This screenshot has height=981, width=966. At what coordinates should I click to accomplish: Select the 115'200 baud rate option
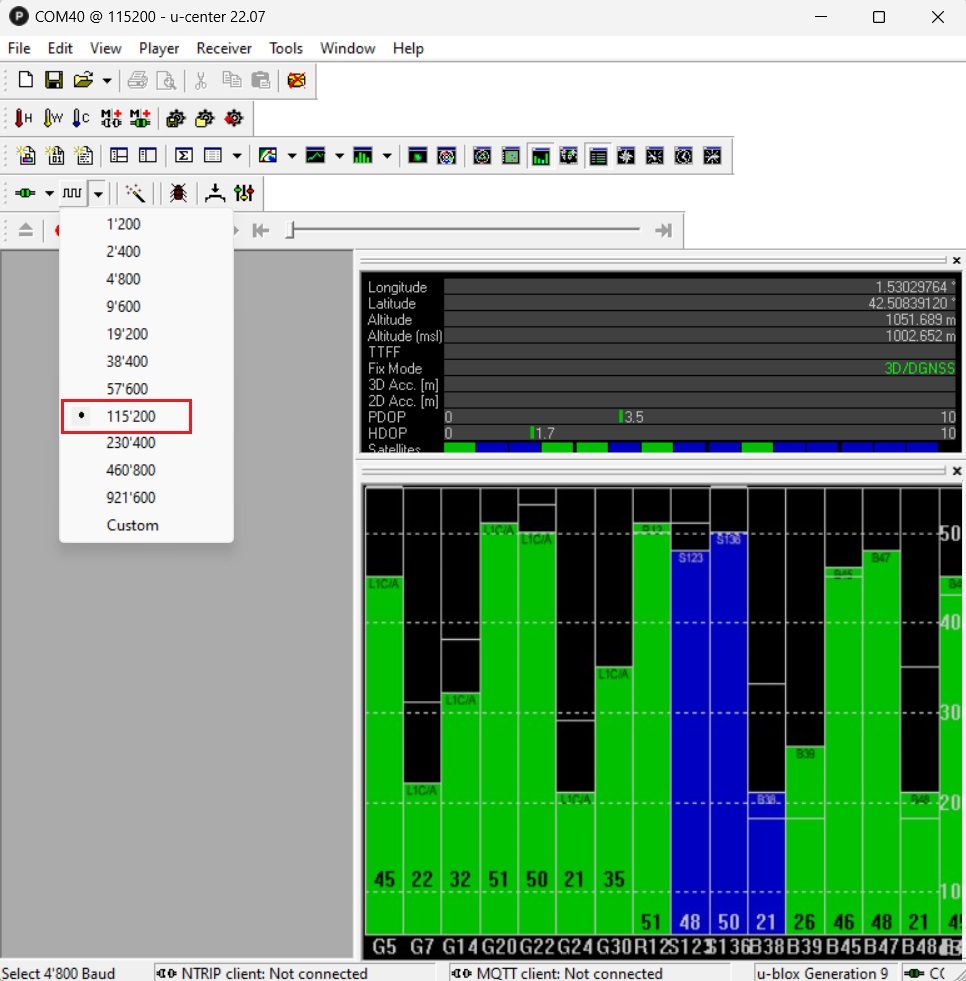tap(131, 416)
